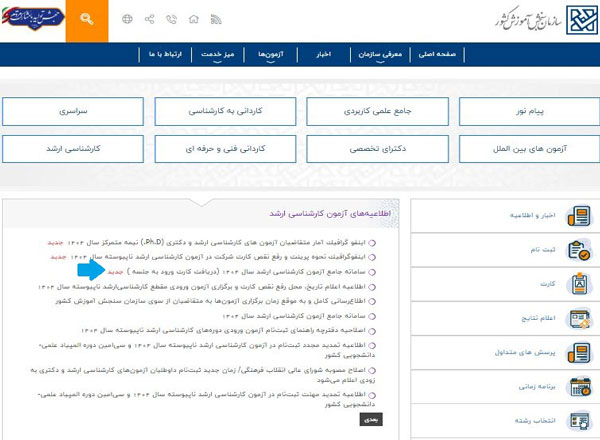Viewport: 600px width, 440px height.
Task: Click the blue emblem banner top-left
Action: coord(33,18)
